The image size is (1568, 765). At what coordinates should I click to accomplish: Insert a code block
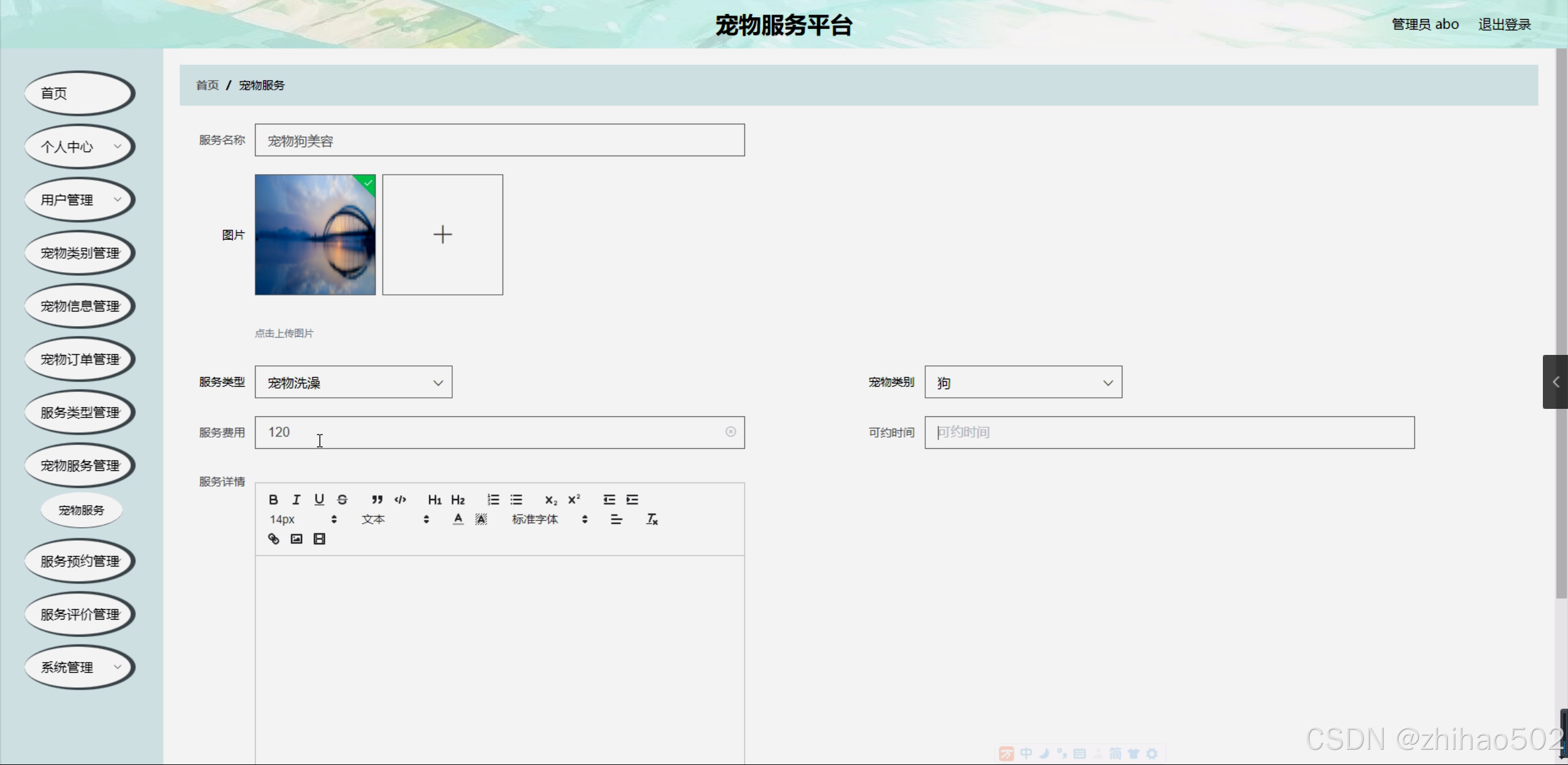point(400,500)
